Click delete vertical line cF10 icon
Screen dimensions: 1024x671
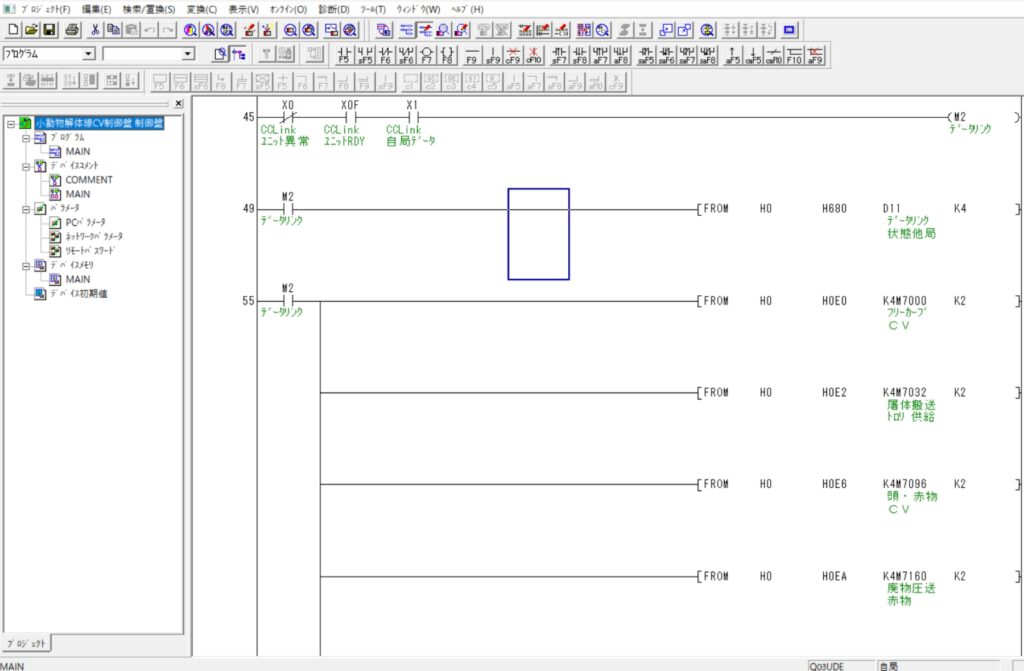[534, 53]
